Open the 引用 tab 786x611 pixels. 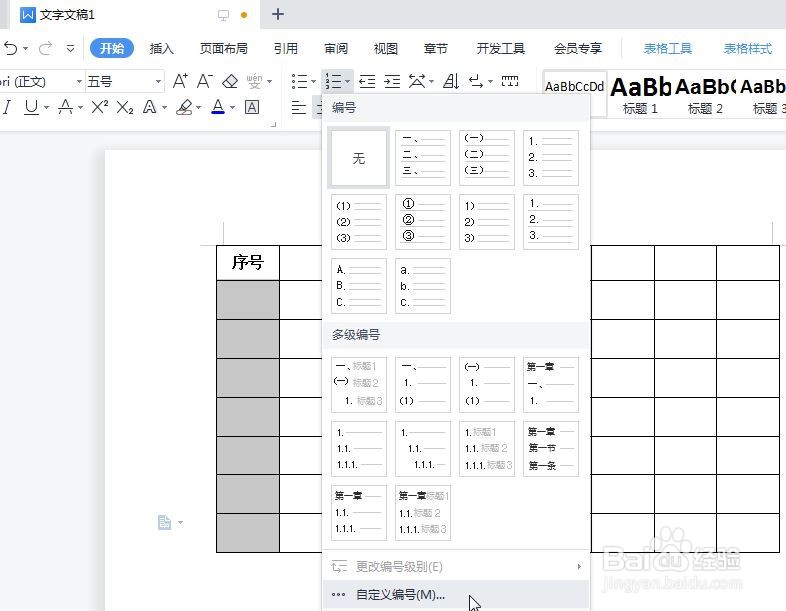(286, 49)
